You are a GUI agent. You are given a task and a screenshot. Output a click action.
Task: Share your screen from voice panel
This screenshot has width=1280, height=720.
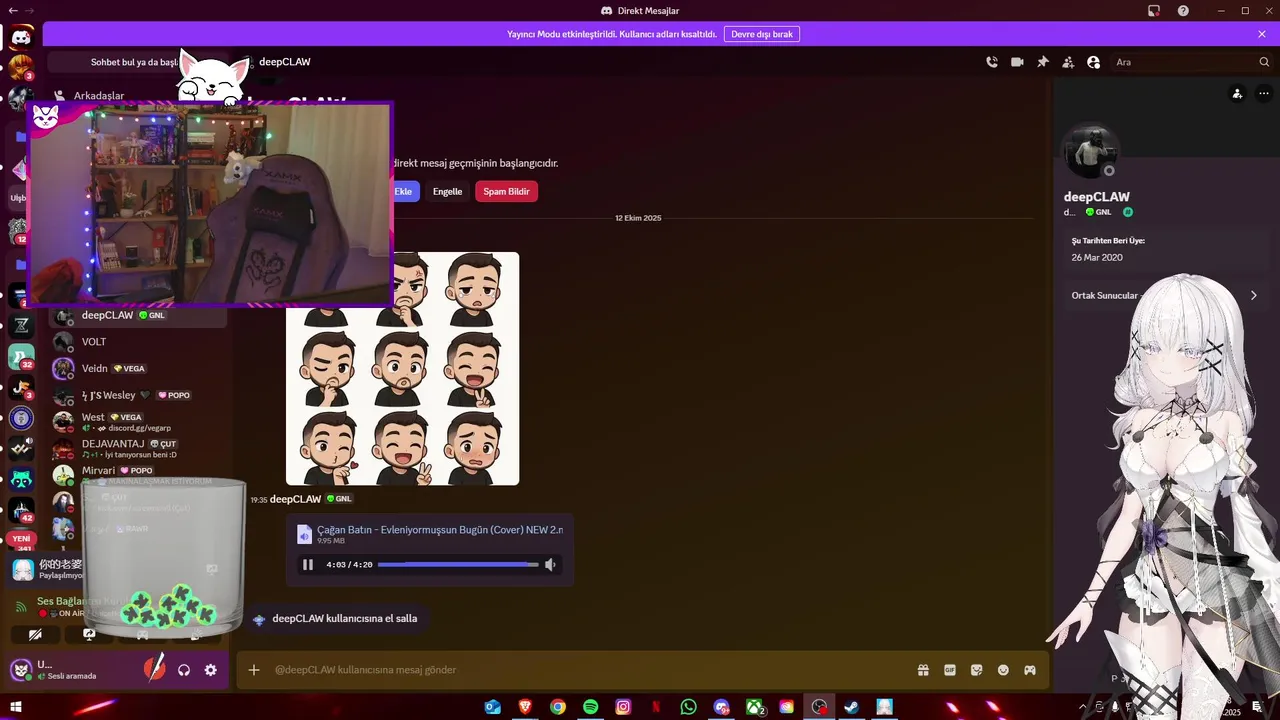[x=89, y=634]
